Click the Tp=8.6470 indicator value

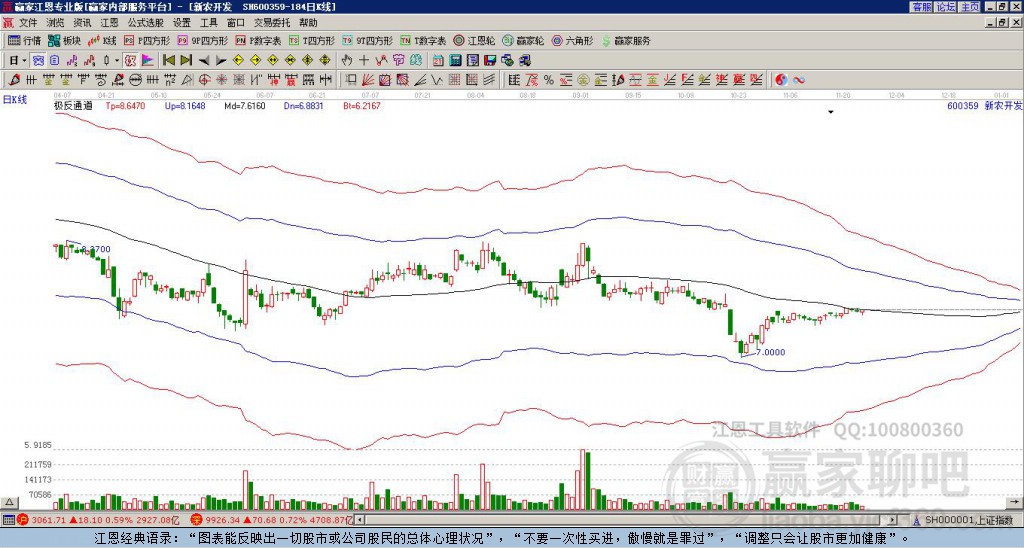pos(126,105)
